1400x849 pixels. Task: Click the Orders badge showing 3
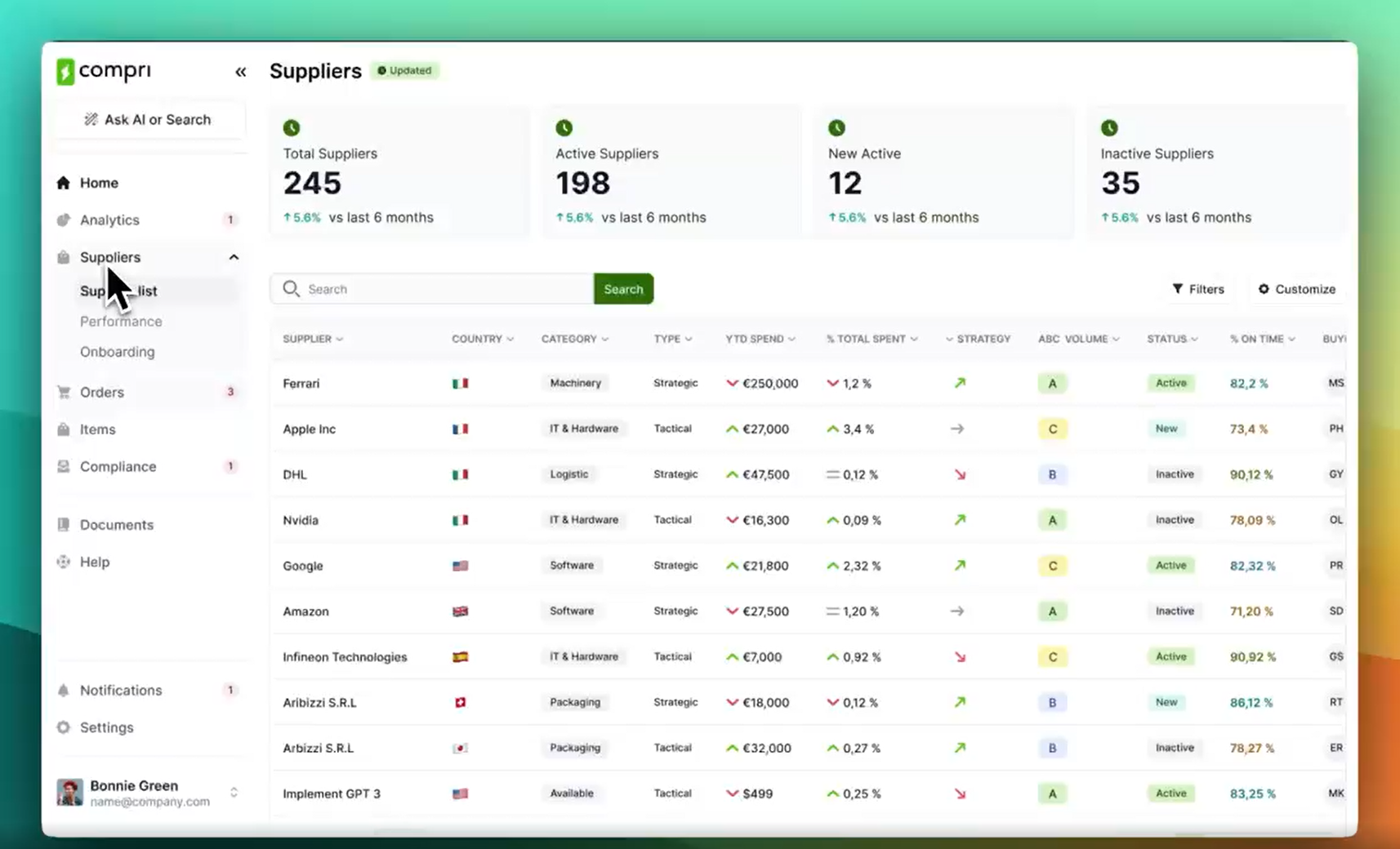coord(230,392)
